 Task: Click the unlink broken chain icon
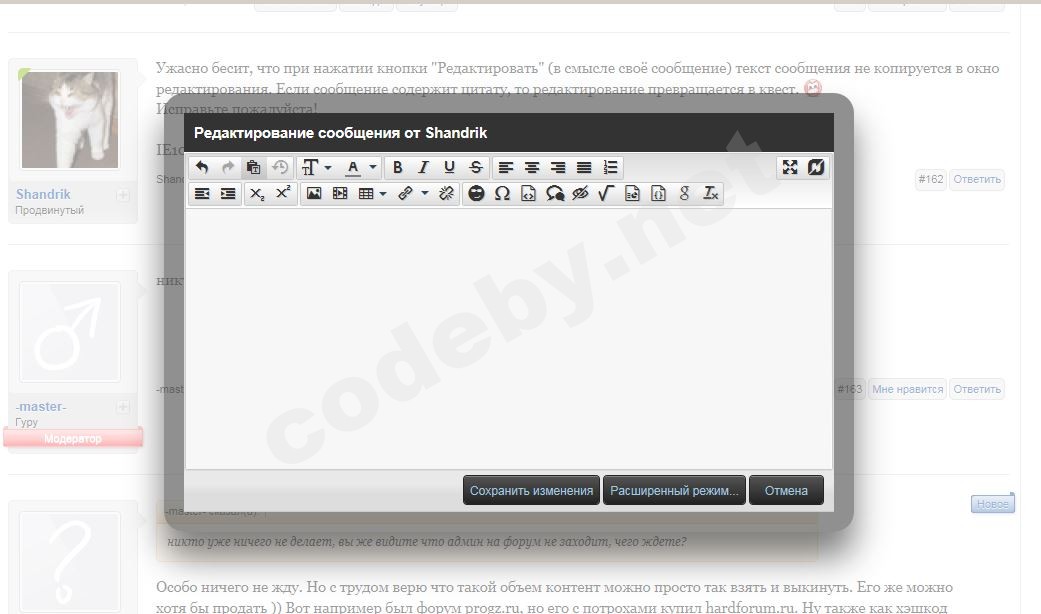(446, 193)
